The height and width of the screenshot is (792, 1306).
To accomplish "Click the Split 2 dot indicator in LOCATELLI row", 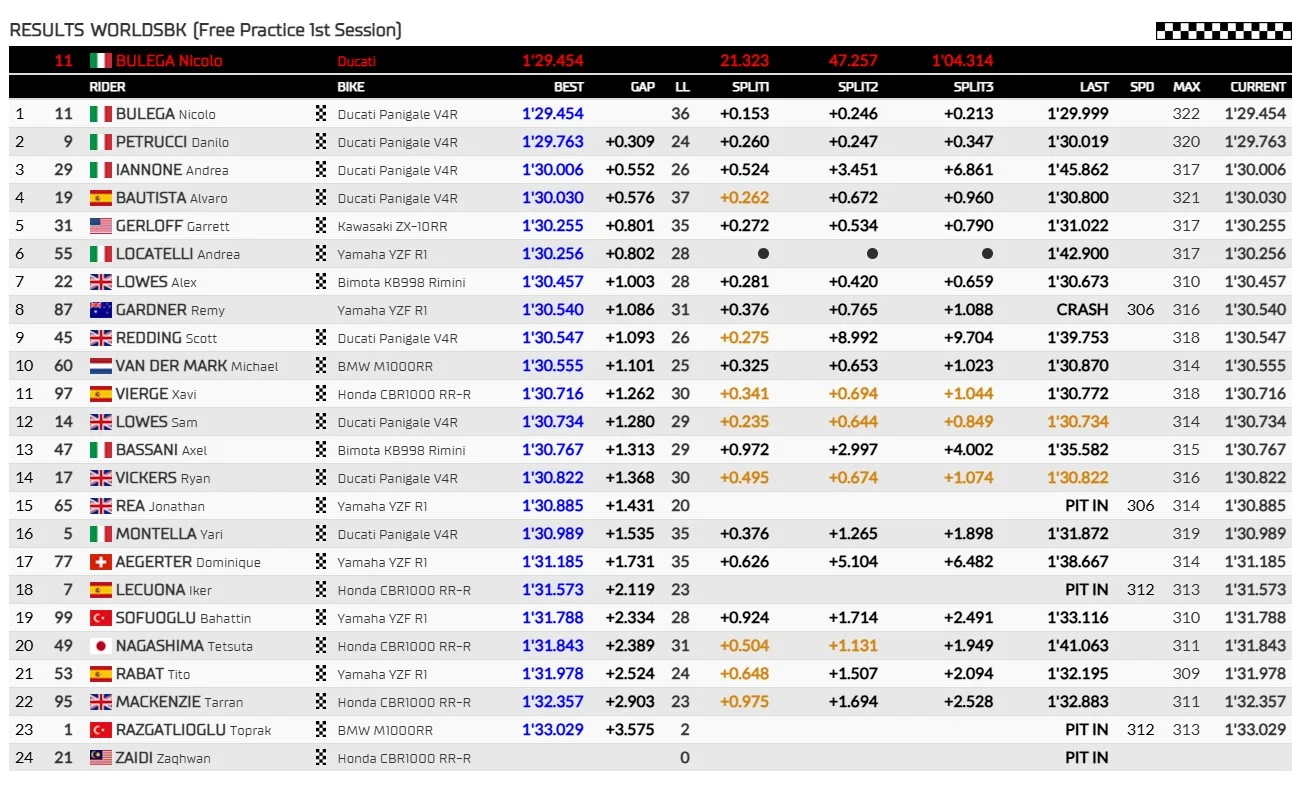I will pos(872,254).
